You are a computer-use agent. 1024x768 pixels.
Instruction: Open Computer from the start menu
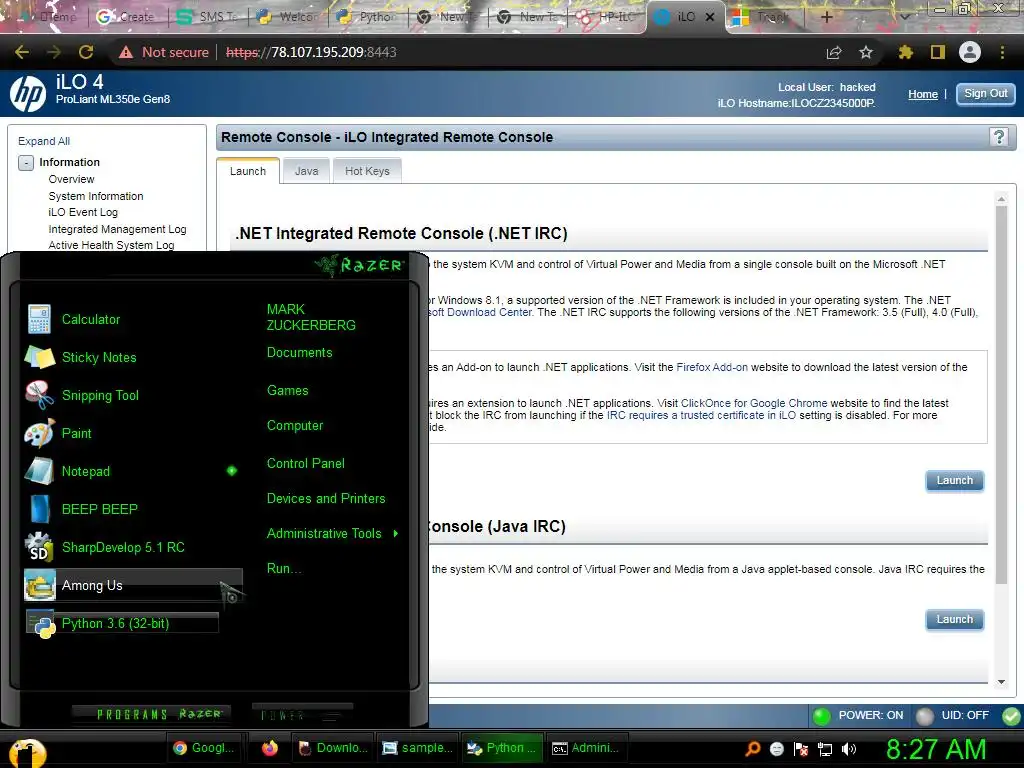pyautogui.click(x=295, y=426)
